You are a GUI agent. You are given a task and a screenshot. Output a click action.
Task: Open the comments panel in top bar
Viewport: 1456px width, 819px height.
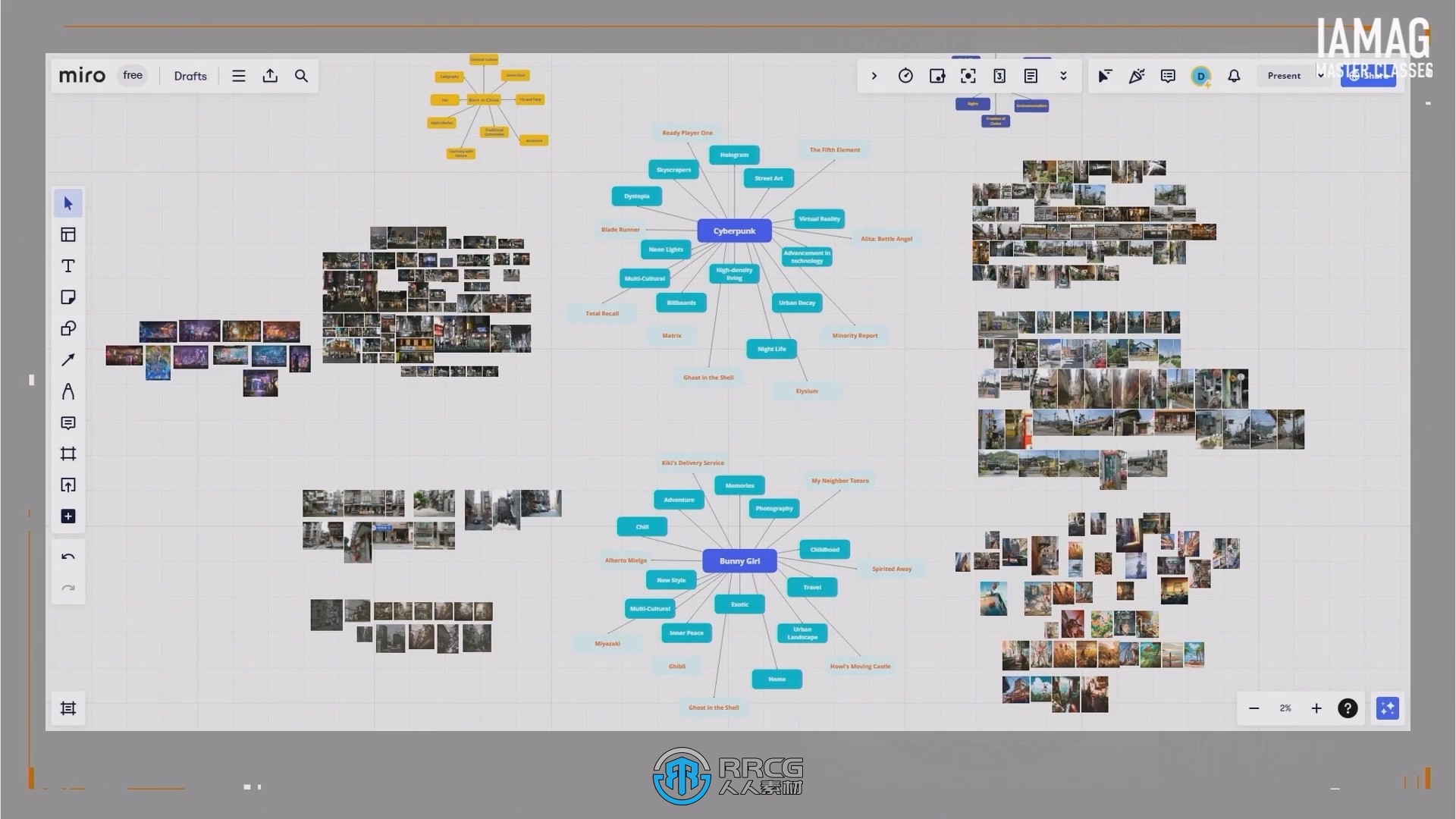(x=1168, y=76)
